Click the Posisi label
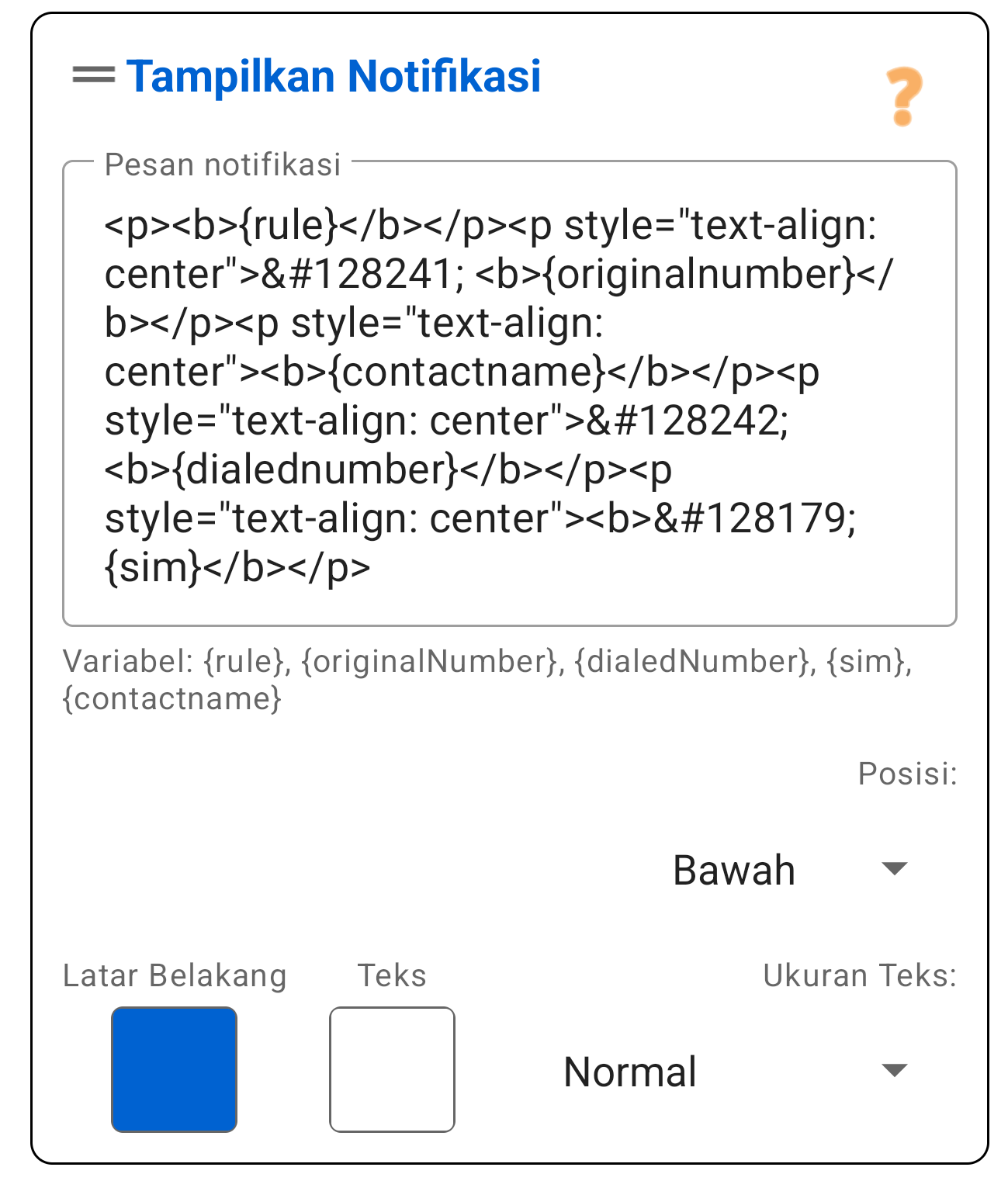Viewport: 1008px width, 1181px height. point(906,774)
